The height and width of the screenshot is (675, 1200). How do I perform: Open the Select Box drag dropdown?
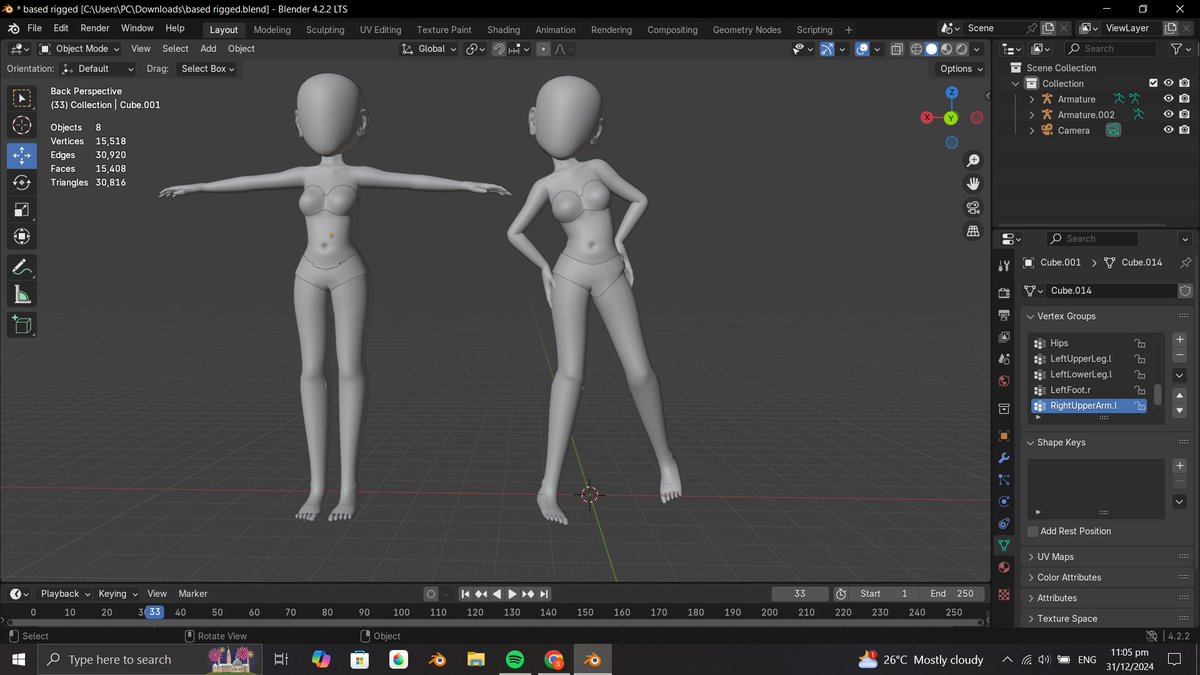click(x=207, y=69)
